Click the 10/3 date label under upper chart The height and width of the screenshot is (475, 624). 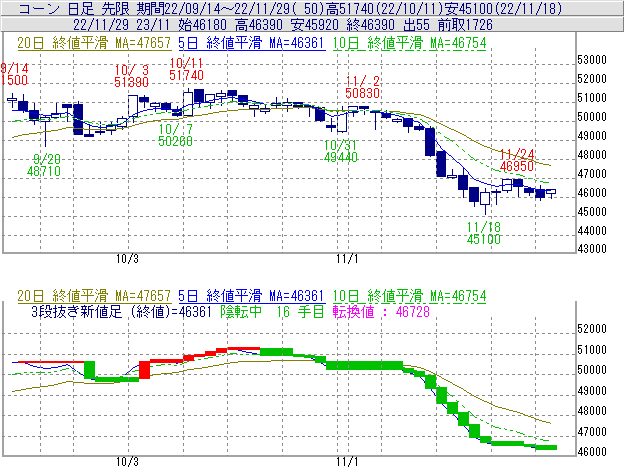tap(127, 259)
